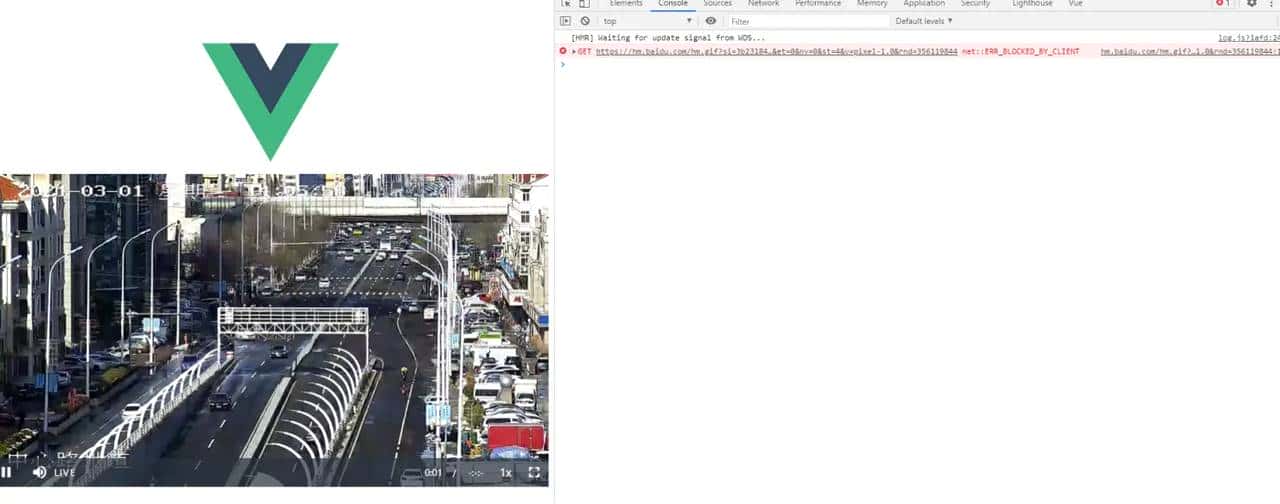The height and width of the screenshot is (504, 1280).
Task: Expand the GET error message arrow
Action: [x=574, y=51]
